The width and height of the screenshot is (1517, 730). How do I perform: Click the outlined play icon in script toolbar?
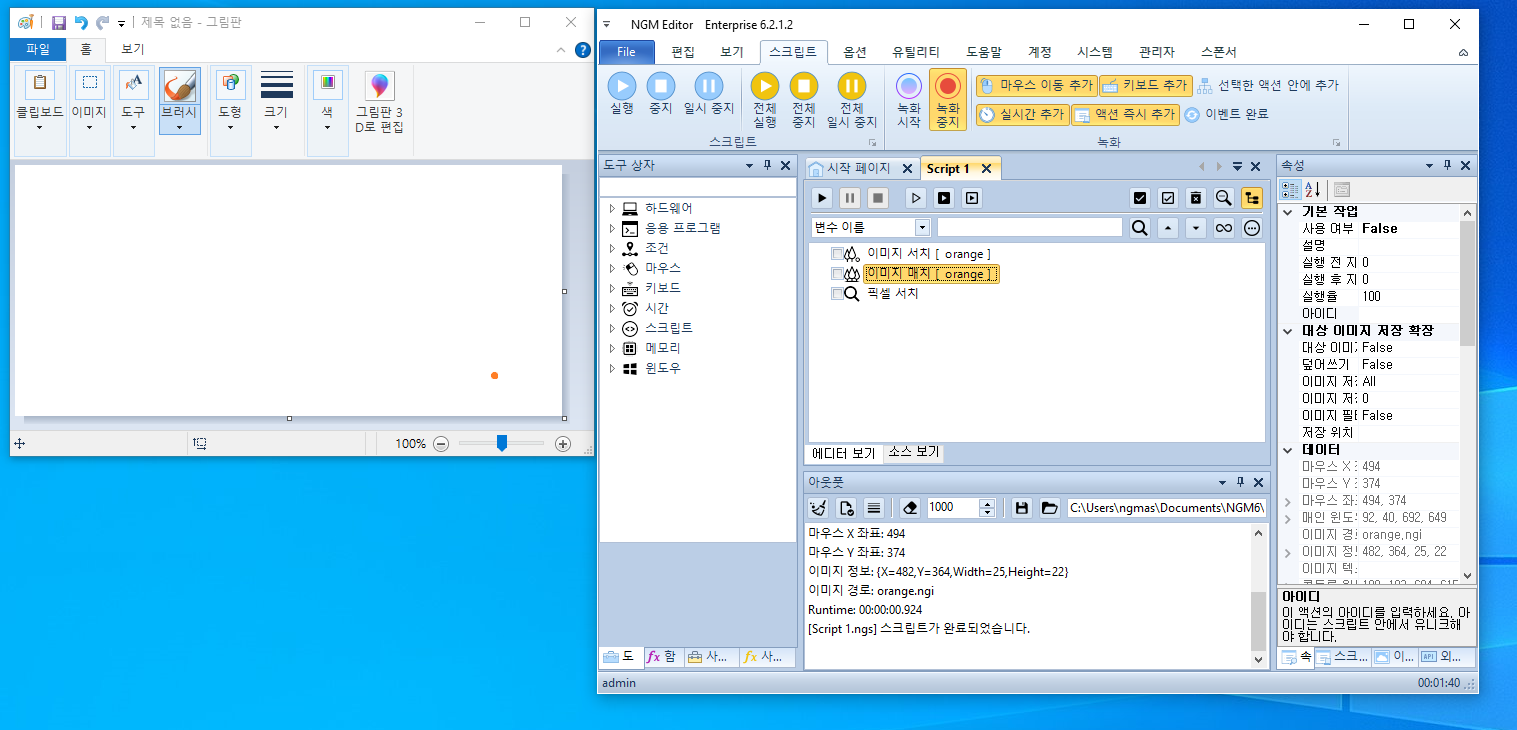coord(915,198)
